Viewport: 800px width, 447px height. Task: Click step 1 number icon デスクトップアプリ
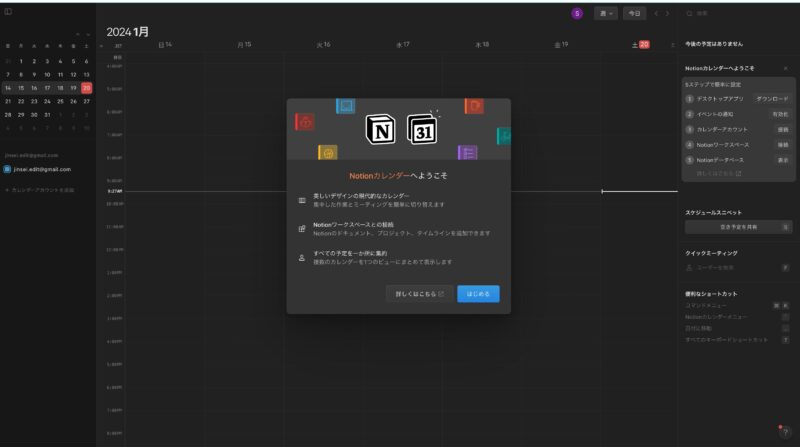point(689,99)
